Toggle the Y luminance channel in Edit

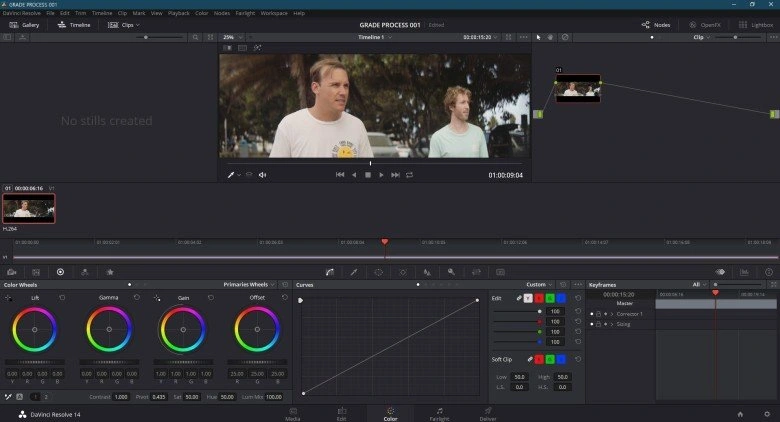coord(529,298)
